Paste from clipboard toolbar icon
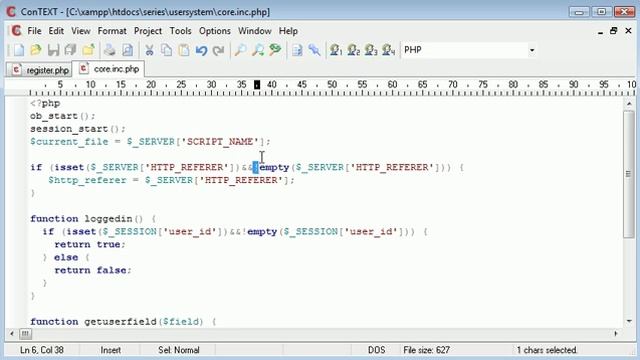640x360 pixels. (184, 50)
